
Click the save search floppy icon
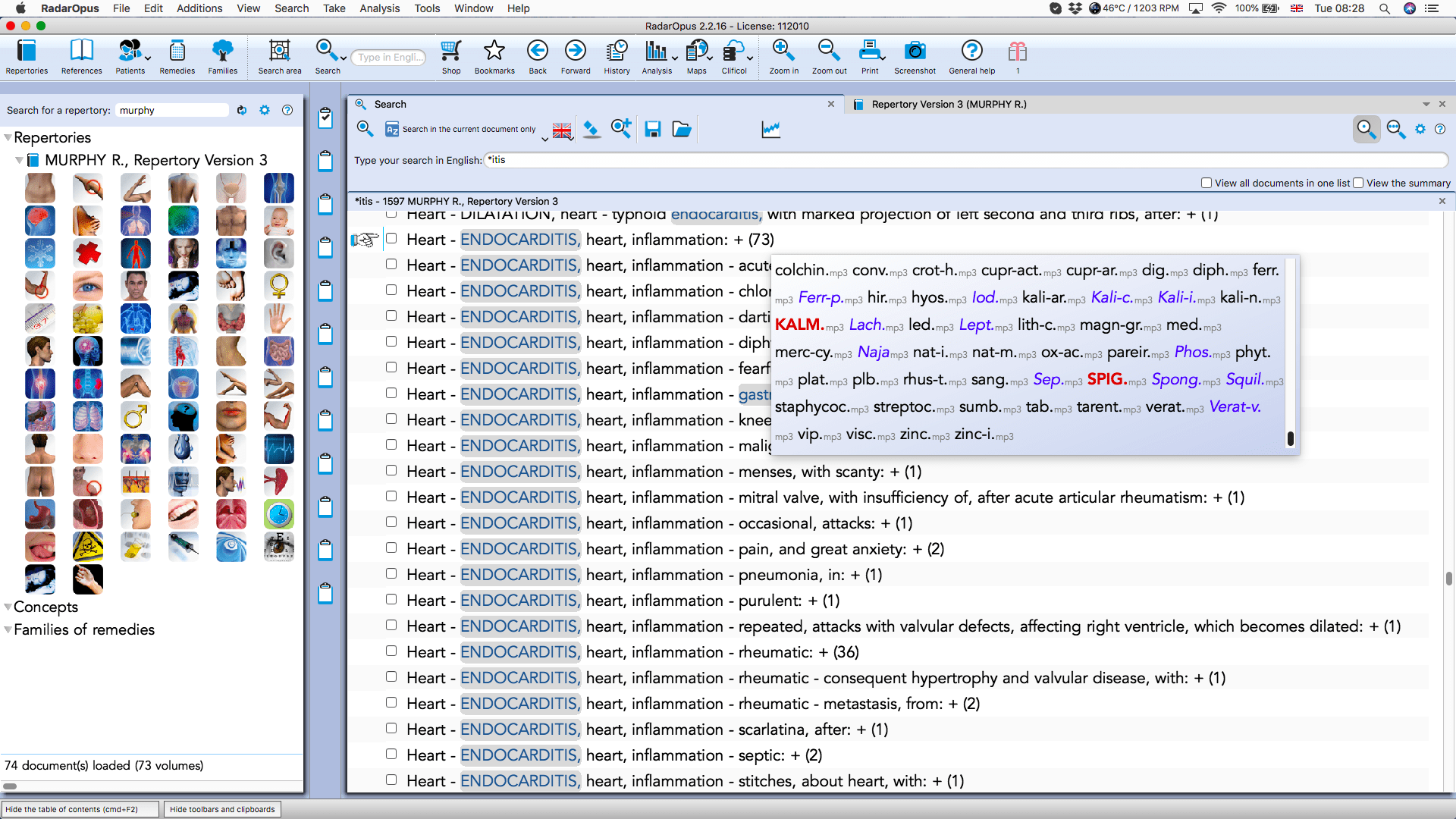652,129
